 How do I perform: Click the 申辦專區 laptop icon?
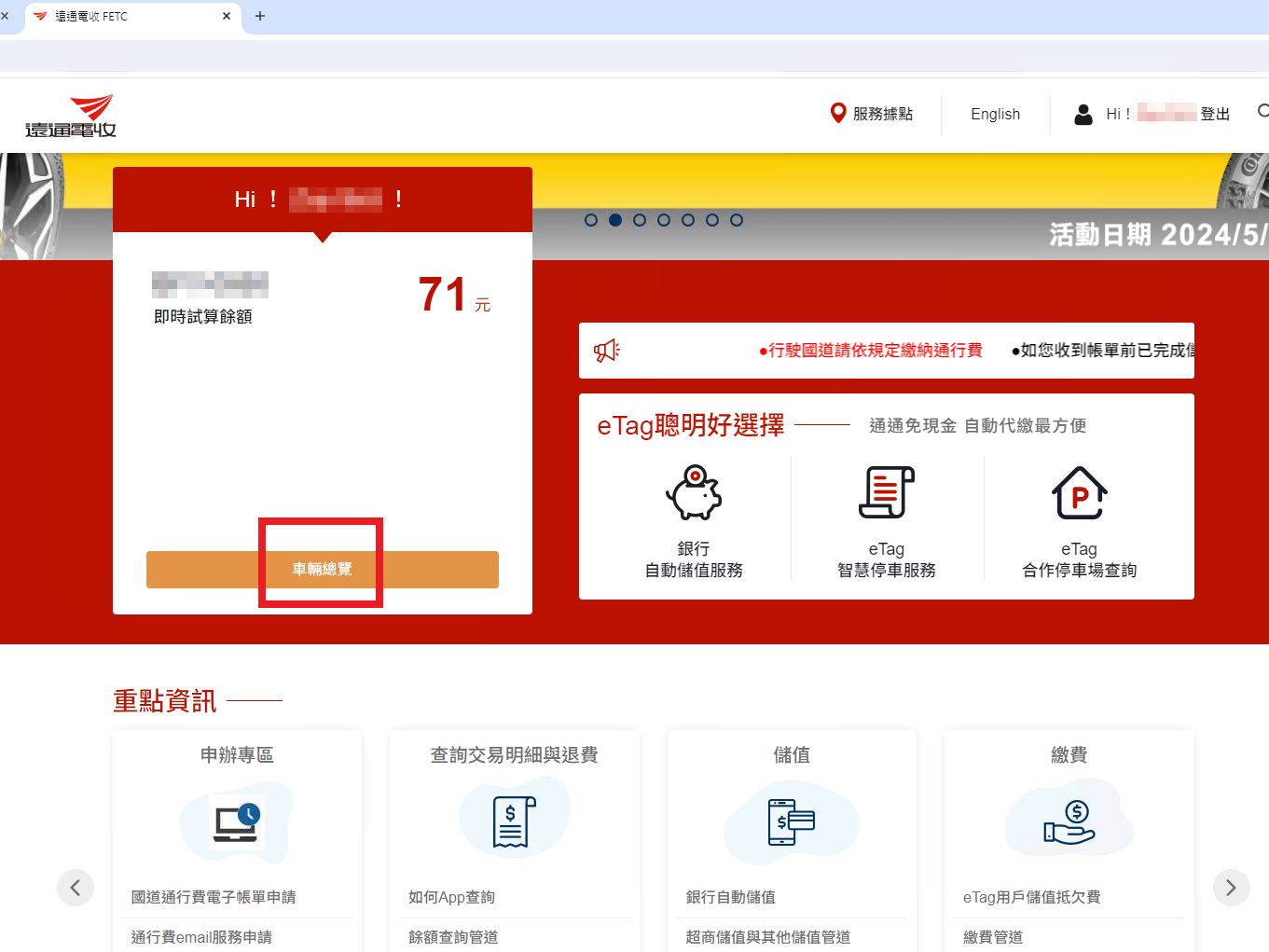[x=236, y=822]
